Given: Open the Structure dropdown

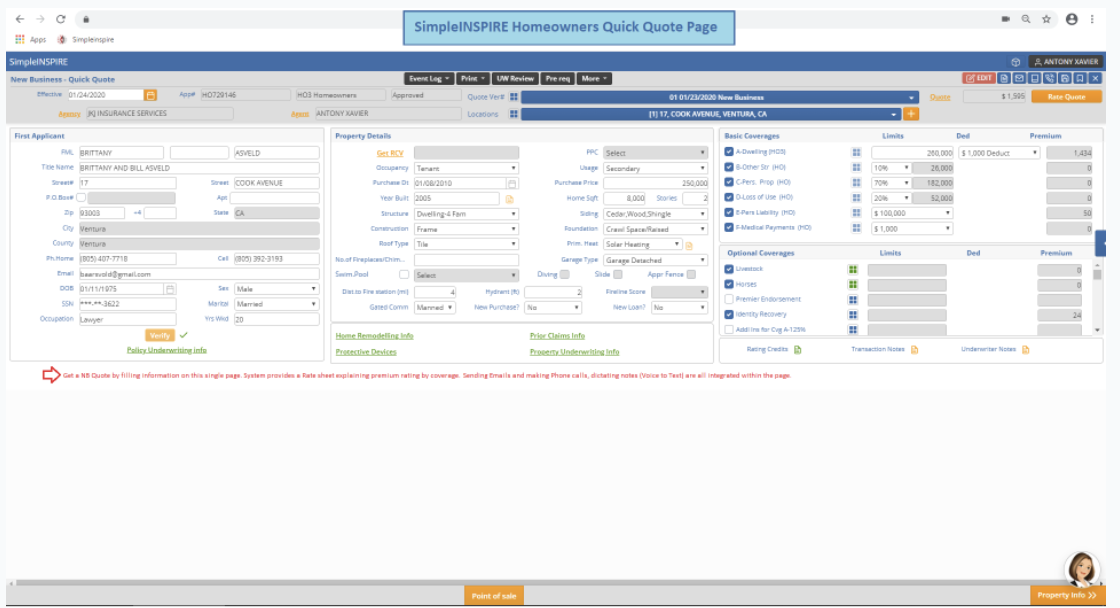Looking at the screenshot, I should coord(466,214).
